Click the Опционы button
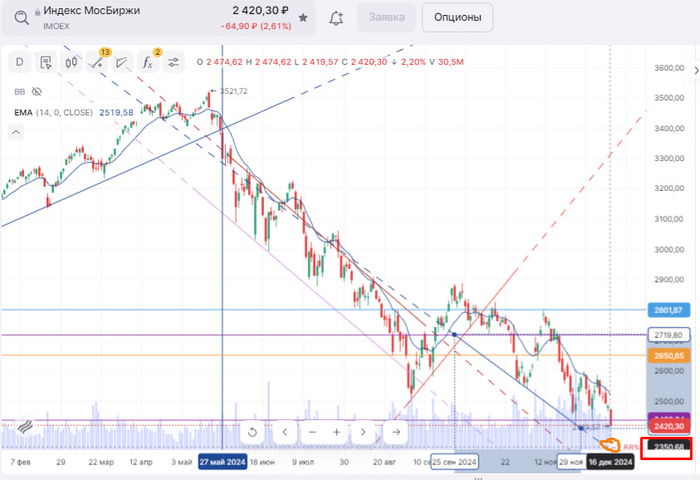Screen dimensions: 700x480 click(458, 17)
